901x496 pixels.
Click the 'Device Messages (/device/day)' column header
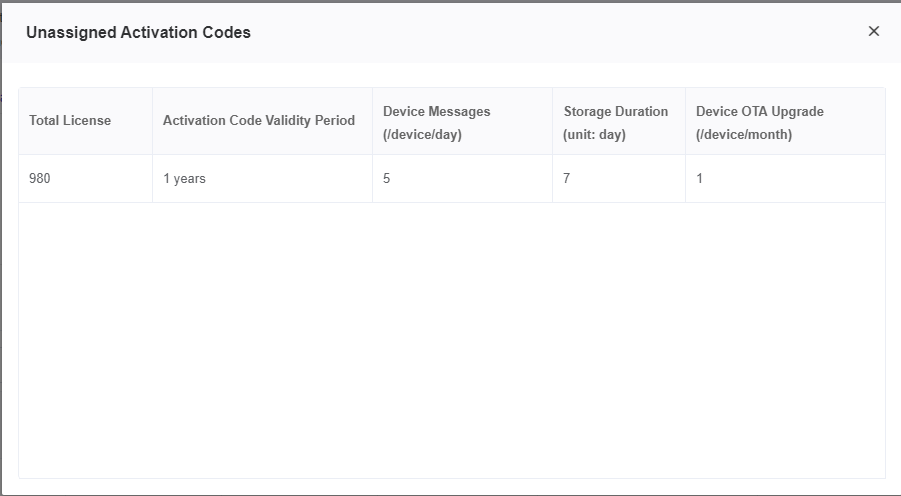click(463, 121)
